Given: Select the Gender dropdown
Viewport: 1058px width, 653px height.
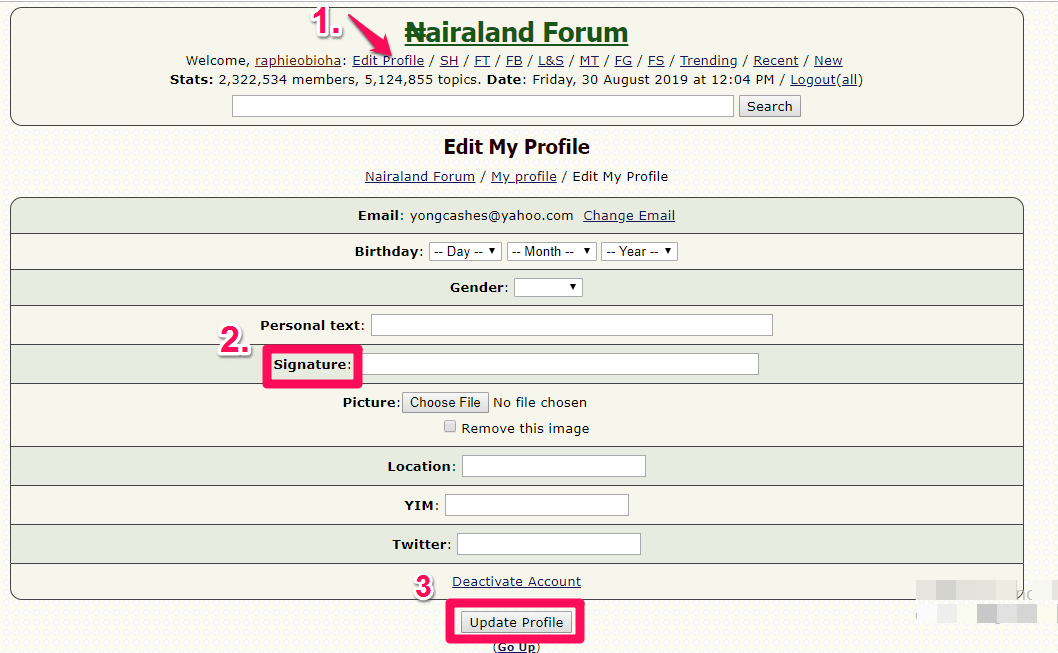Looking at the screenshot, I should pos(548,288).
